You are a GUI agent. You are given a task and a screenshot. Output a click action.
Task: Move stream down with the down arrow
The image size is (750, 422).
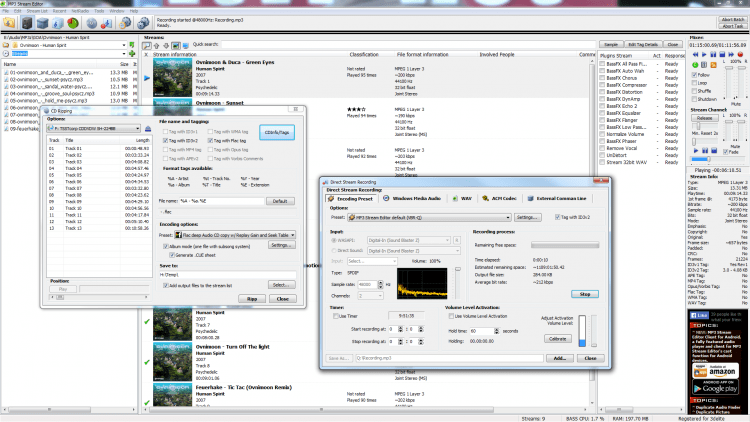coord(166,46)
